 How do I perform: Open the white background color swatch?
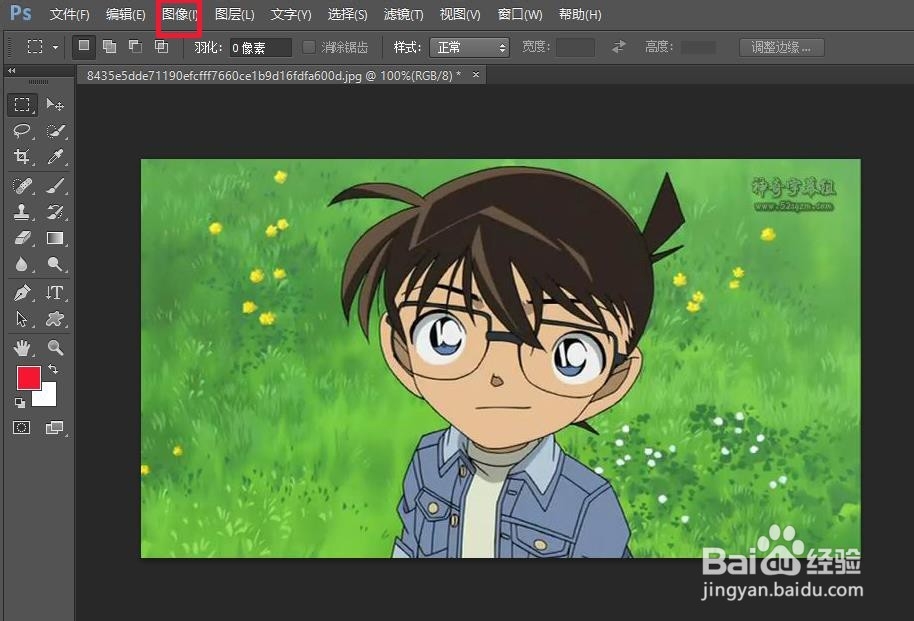(x=47, y=396)
